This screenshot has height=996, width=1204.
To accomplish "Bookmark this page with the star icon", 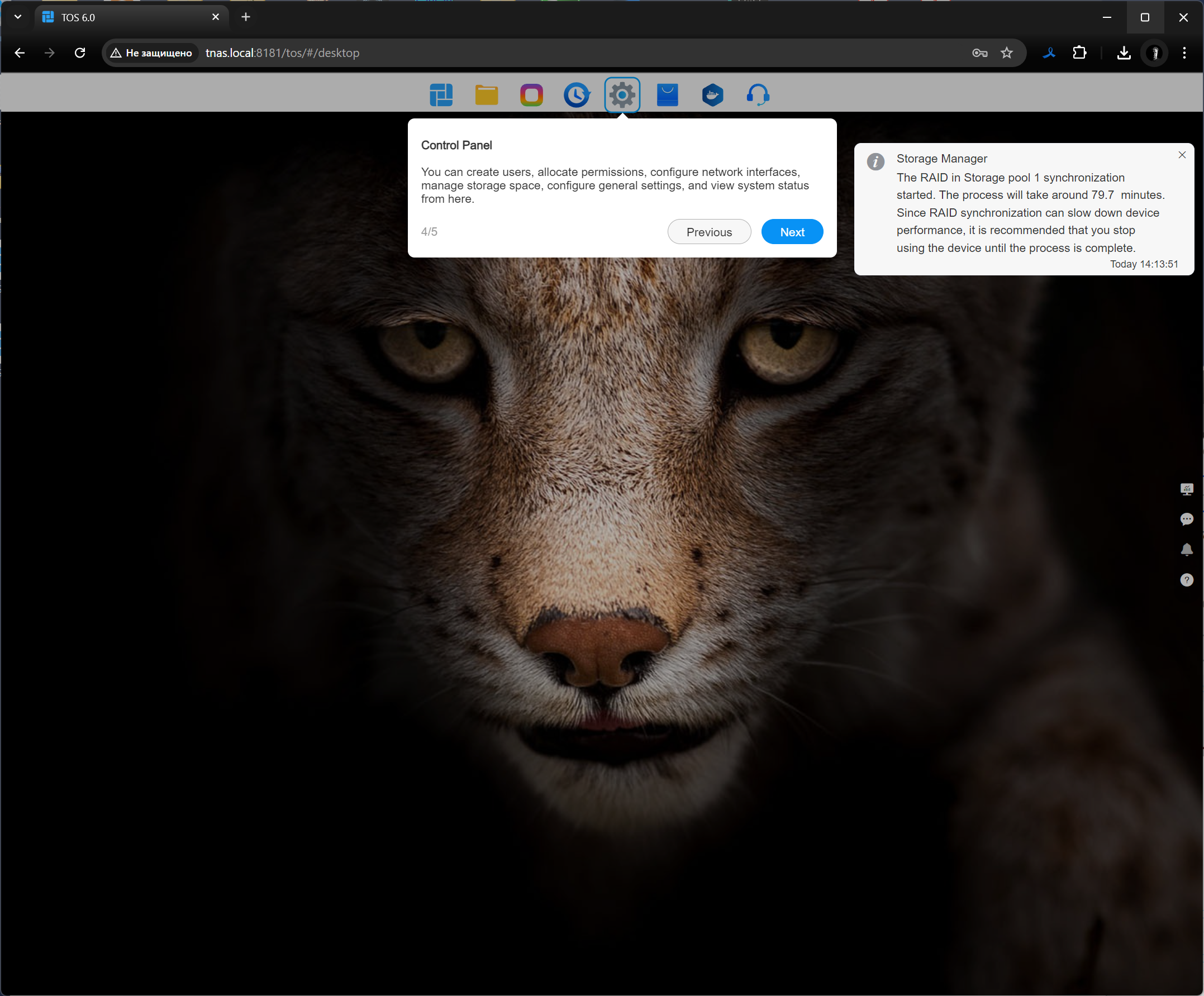I will coord(1006,53).
